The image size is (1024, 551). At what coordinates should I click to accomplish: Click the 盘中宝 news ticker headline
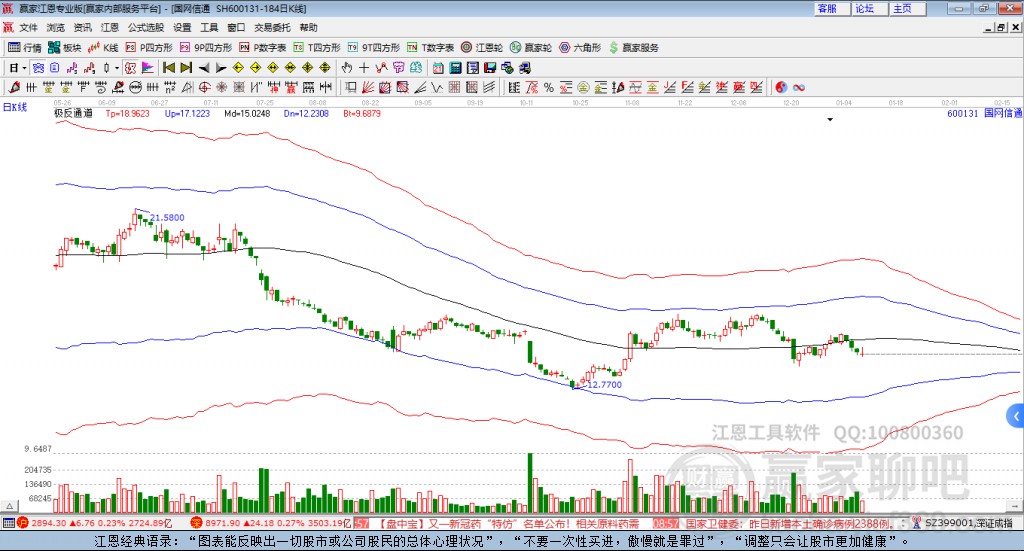click(509, 524)
